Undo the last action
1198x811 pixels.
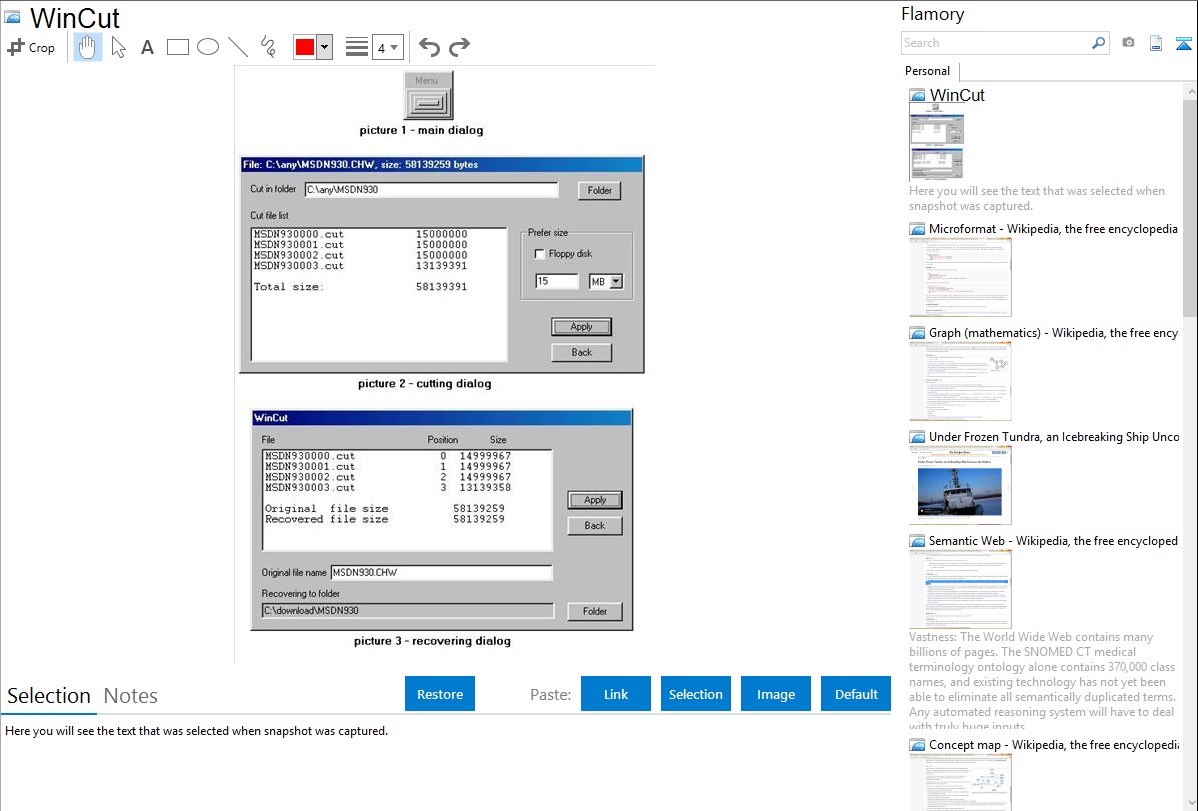[429, 47]
